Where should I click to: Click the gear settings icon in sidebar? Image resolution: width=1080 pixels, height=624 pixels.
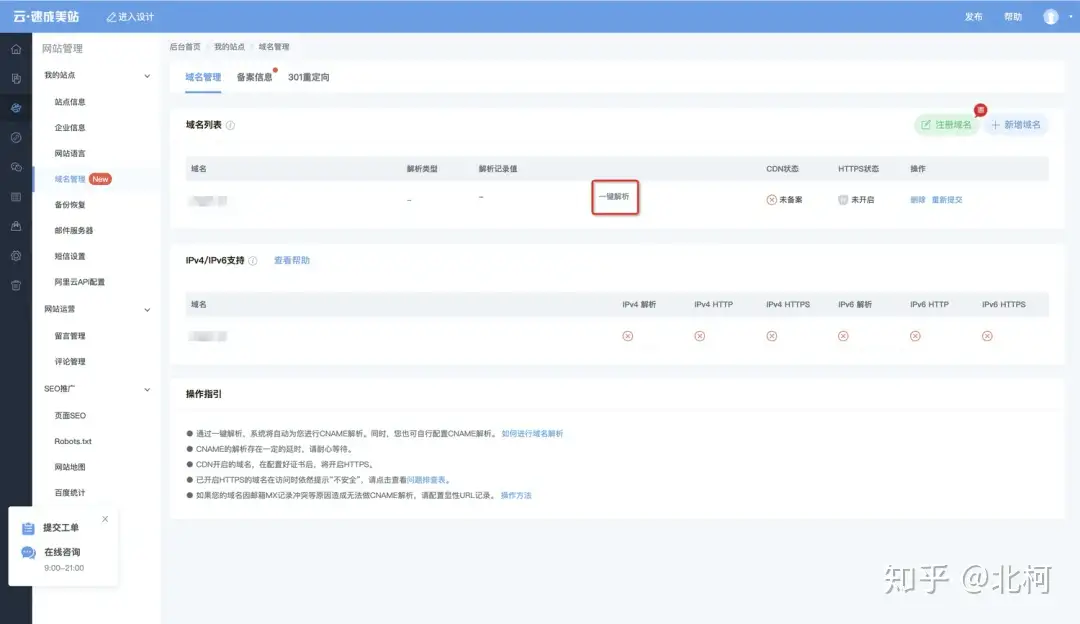coord(16,256)
